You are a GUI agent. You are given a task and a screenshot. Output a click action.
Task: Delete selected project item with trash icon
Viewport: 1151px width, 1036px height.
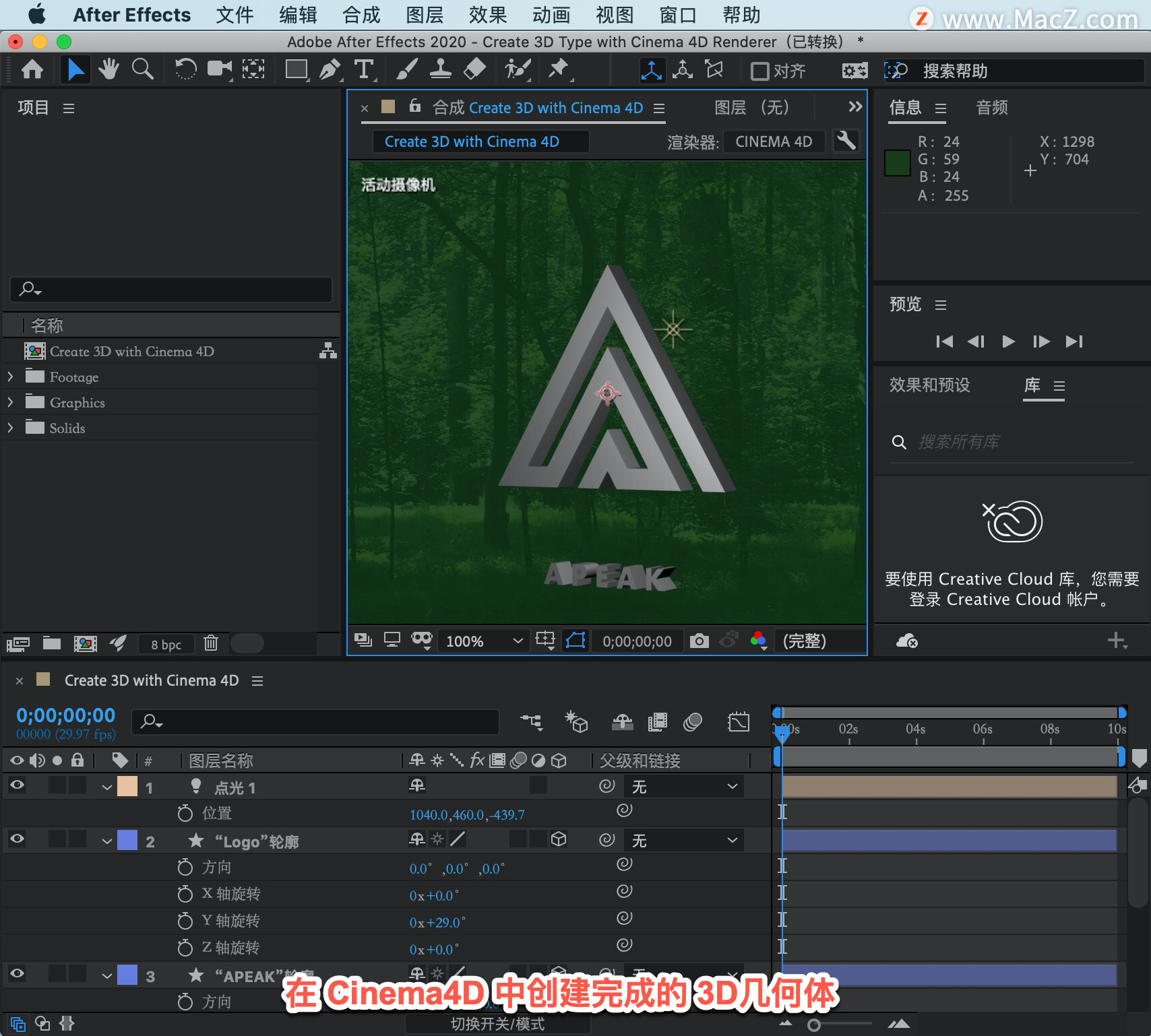pos(211,643)
